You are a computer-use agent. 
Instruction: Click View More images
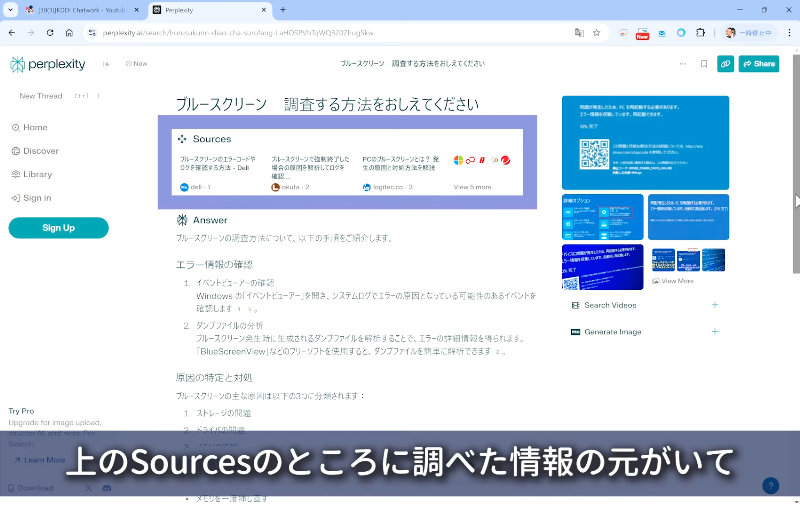click(x=673, y=281)
